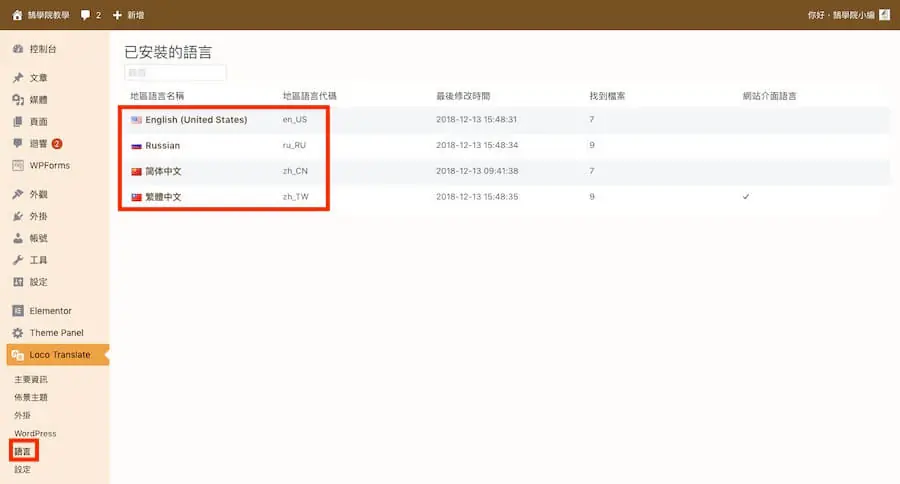The height and width of the screenshot is (484, 900).
Task: Click the zh_CN locale code
Action: (x=295, y=171)
